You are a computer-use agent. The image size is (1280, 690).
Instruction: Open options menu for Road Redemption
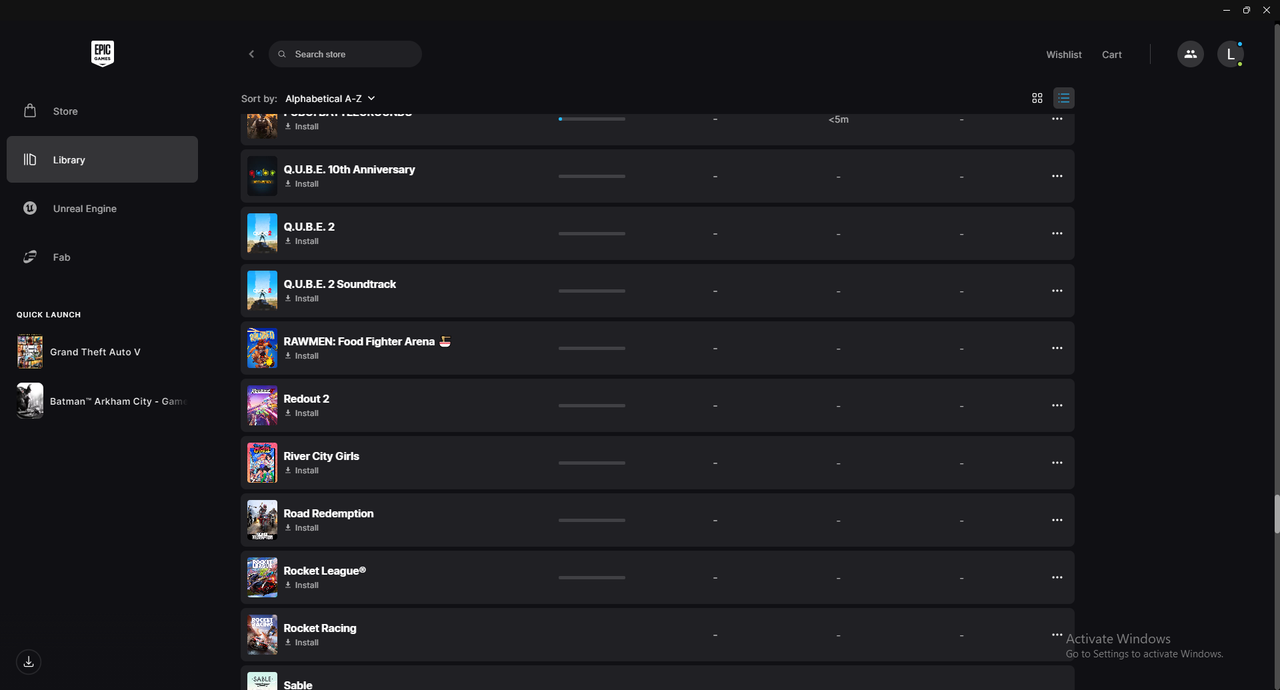[1057, 520]
